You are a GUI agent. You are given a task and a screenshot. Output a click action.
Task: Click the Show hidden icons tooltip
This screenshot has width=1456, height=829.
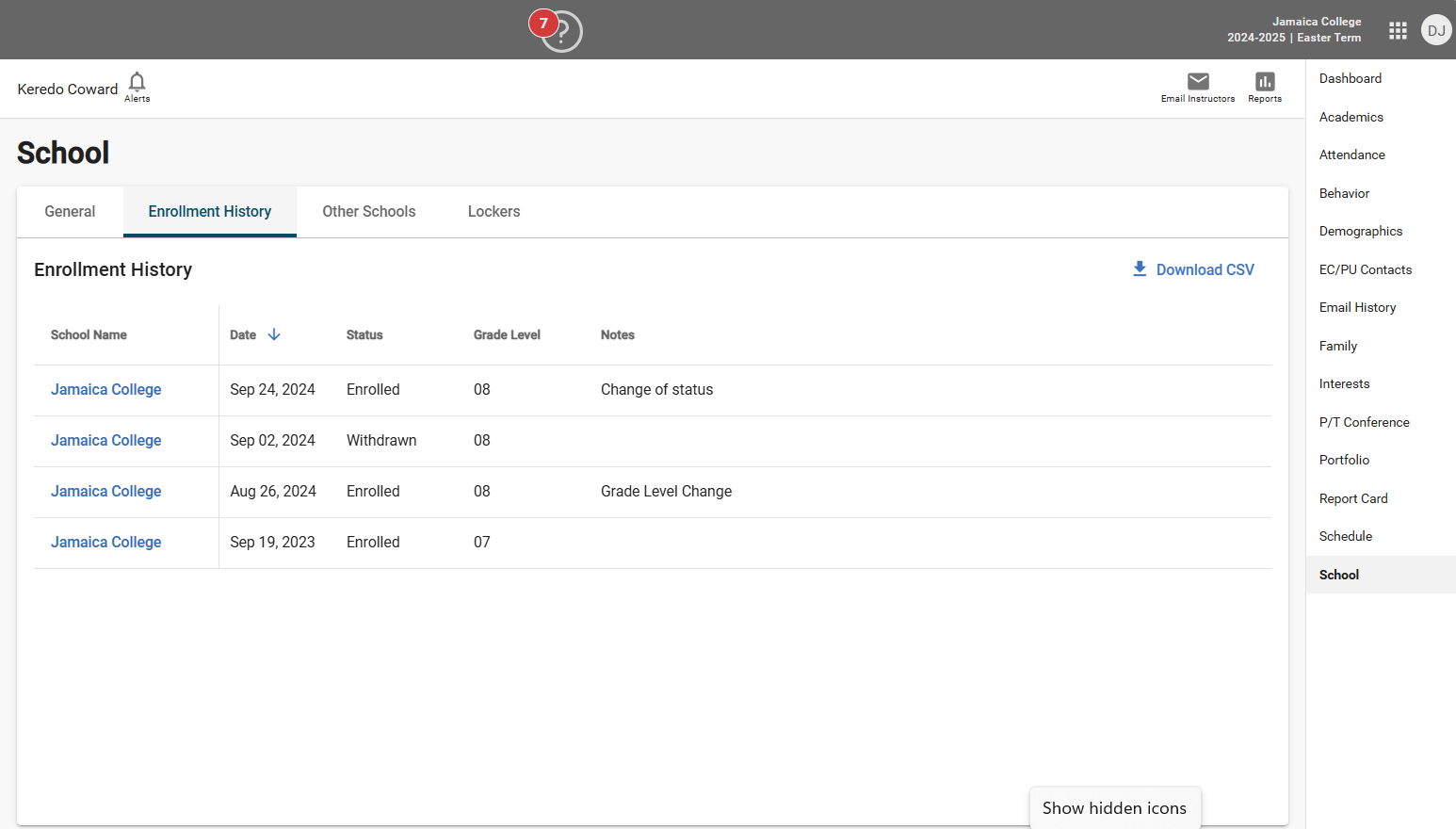pyautogui.click(x=1115, y=808)
